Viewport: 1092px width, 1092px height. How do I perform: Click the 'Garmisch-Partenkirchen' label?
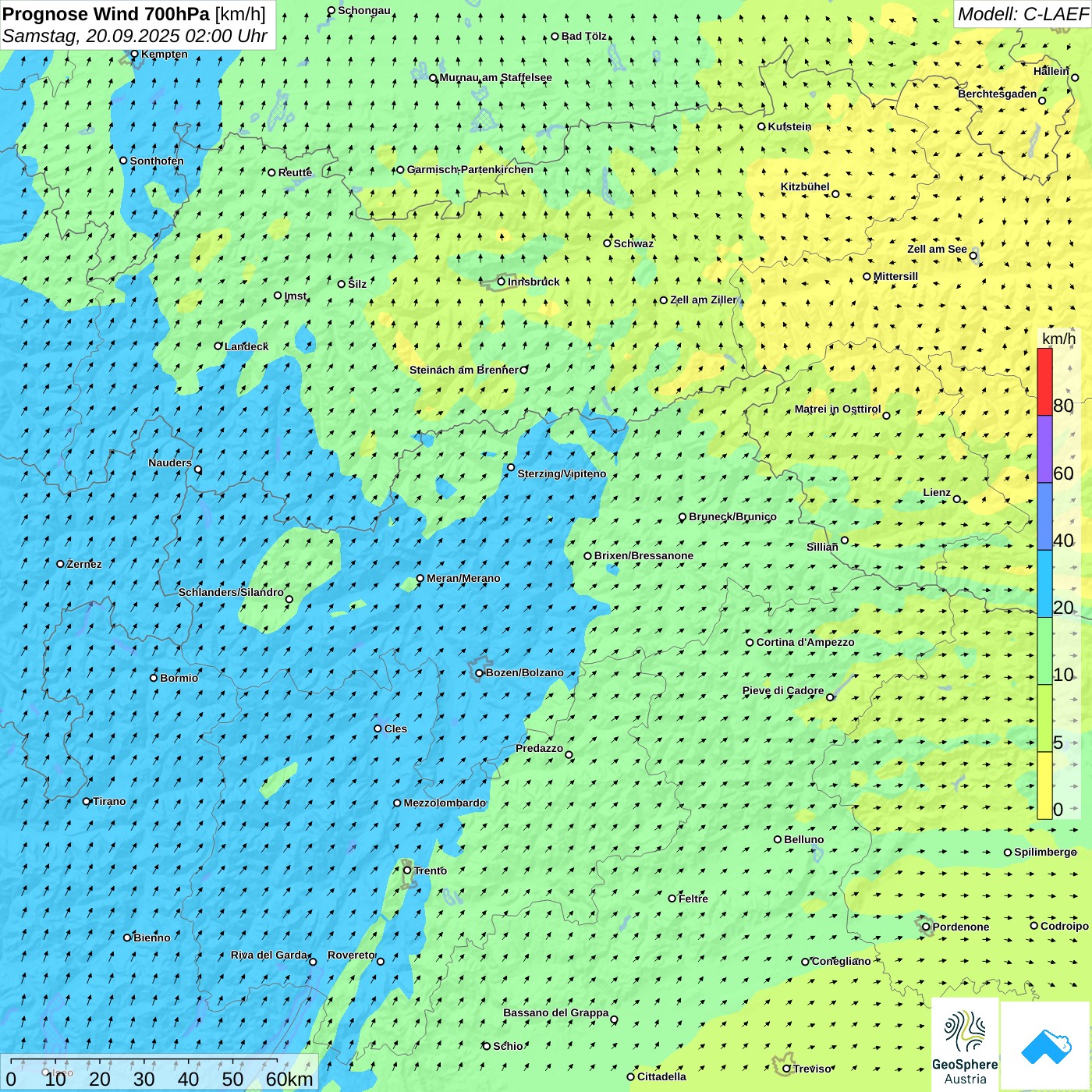click(470, 169)
